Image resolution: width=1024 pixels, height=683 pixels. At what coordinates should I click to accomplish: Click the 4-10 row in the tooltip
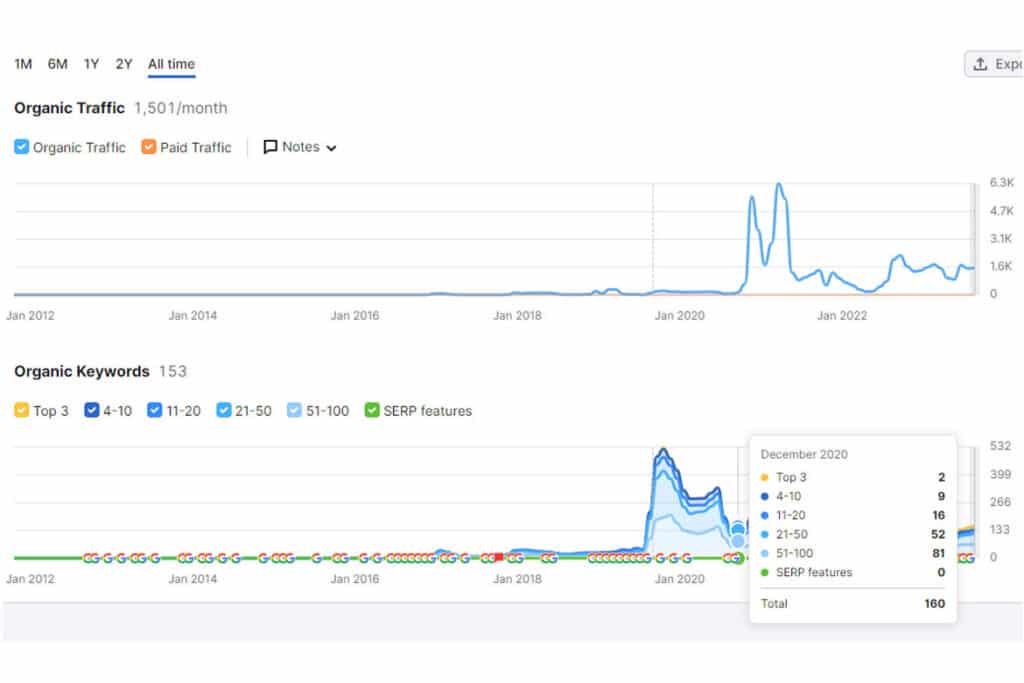point(853,496)
